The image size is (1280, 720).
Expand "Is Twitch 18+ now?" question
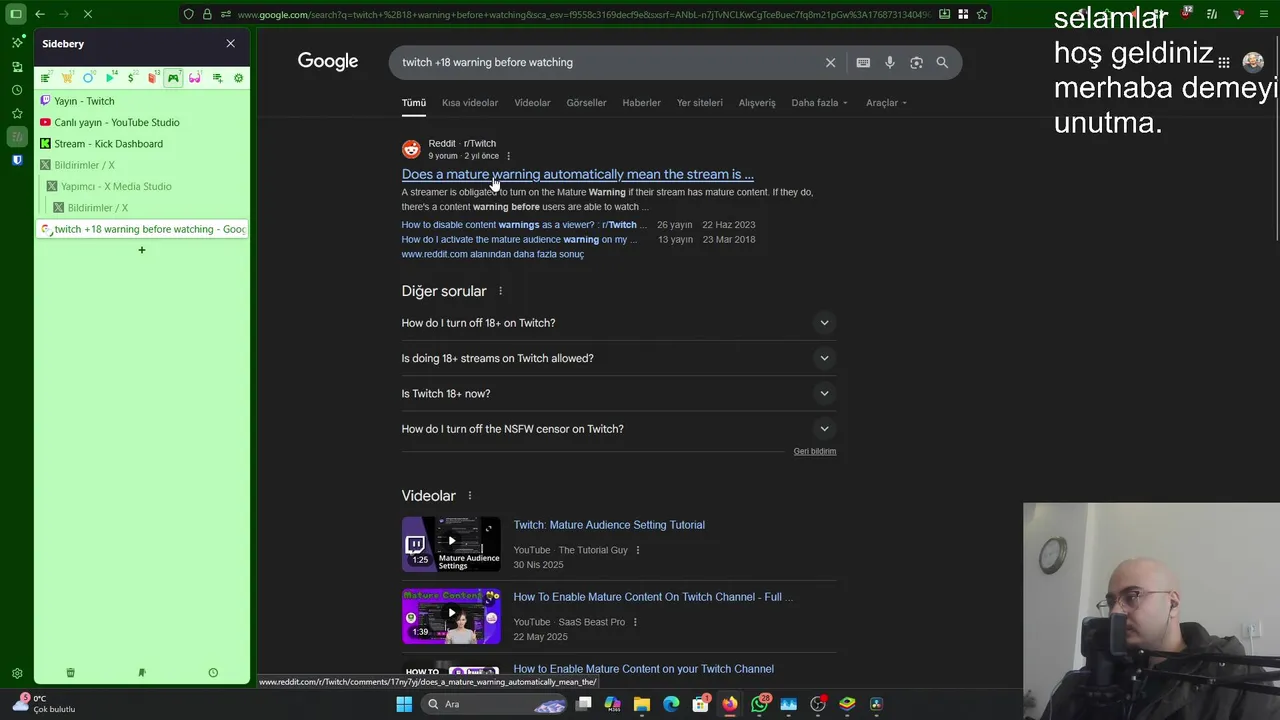coord(618,393)
